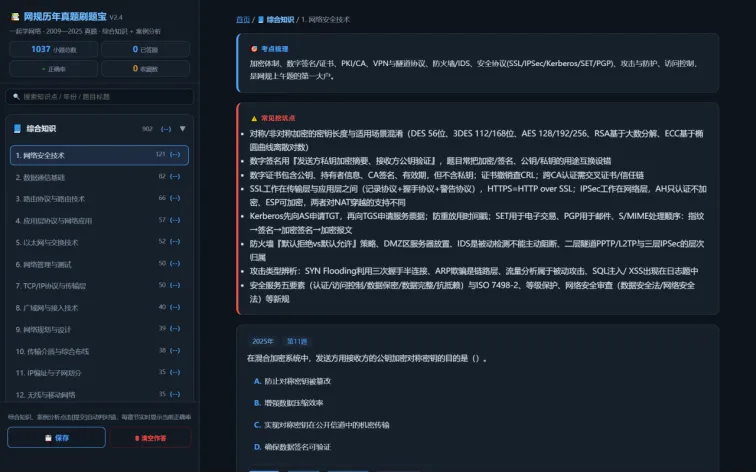Open chapter 4. 应用层协议与网络应用
The width and height of the screenshot is (756, 473).
tap(99, 220)
